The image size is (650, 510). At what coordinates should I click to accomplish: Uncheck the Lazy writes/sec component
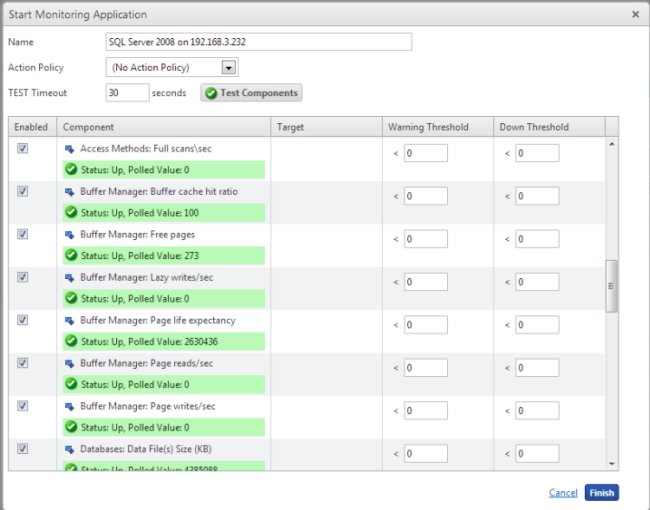pyautogui.click(x=22, y=277)
